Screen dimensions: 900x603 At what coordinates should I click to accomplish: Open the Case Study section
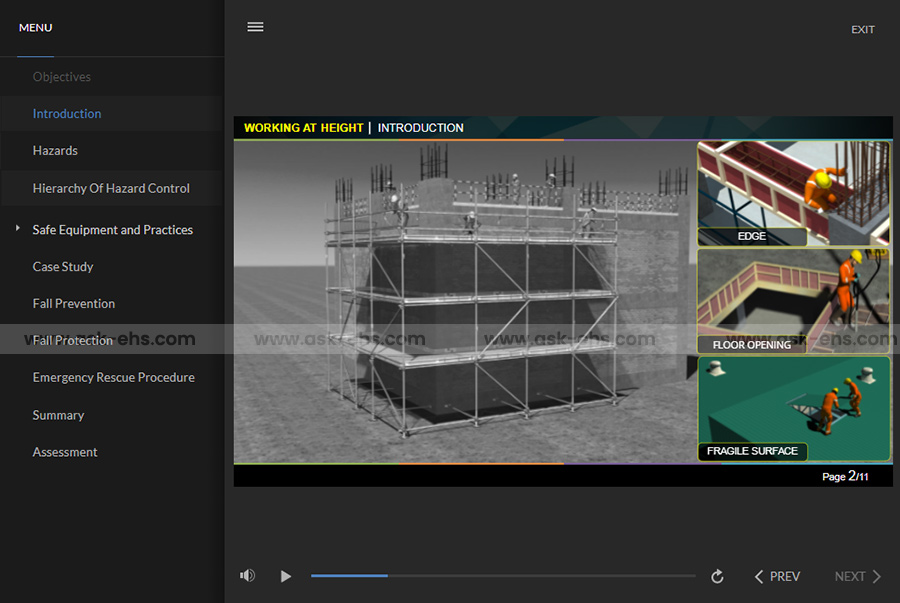pos(63,267)
